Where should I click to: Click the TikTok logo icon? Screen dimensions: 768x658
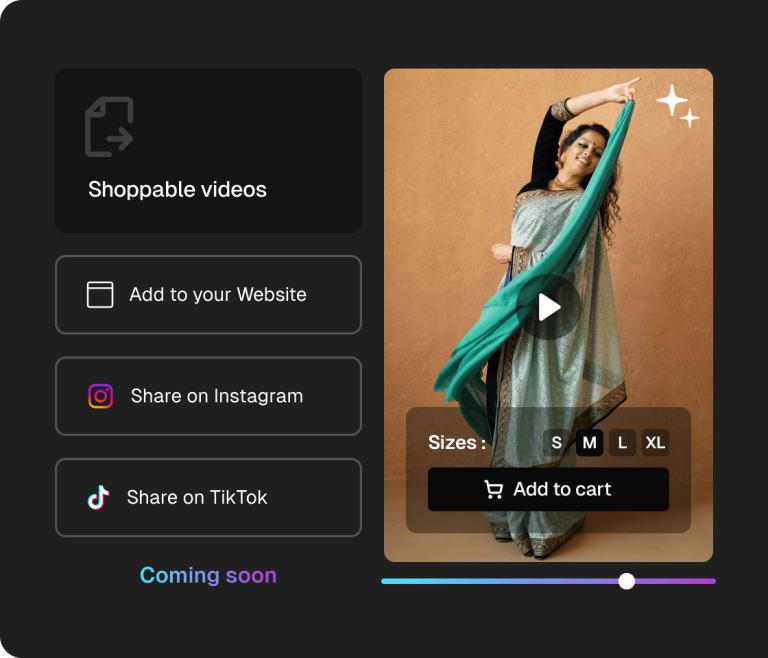(x=98, y=497)
